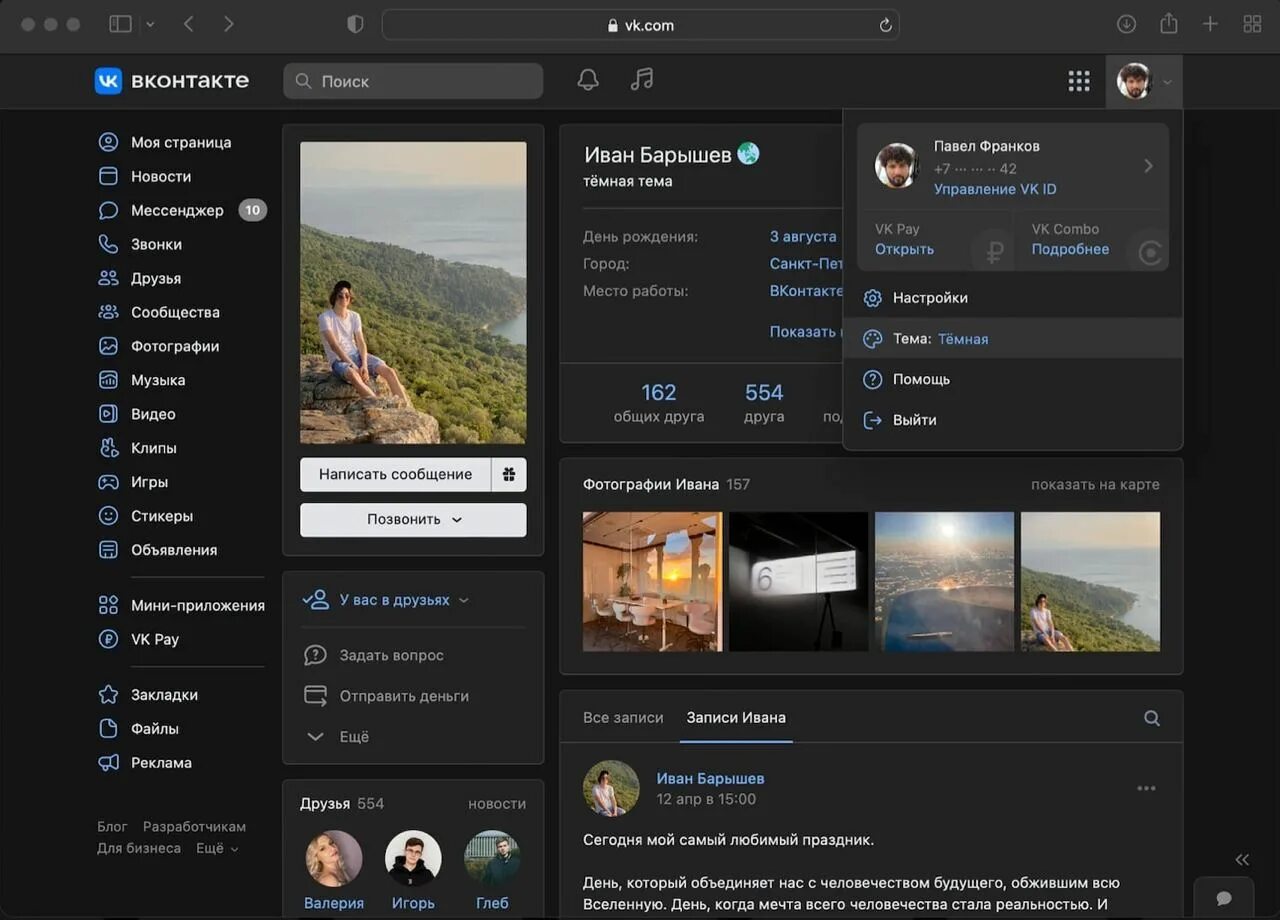Click the verified badge next to Иван Барышев

pos(748,154)
